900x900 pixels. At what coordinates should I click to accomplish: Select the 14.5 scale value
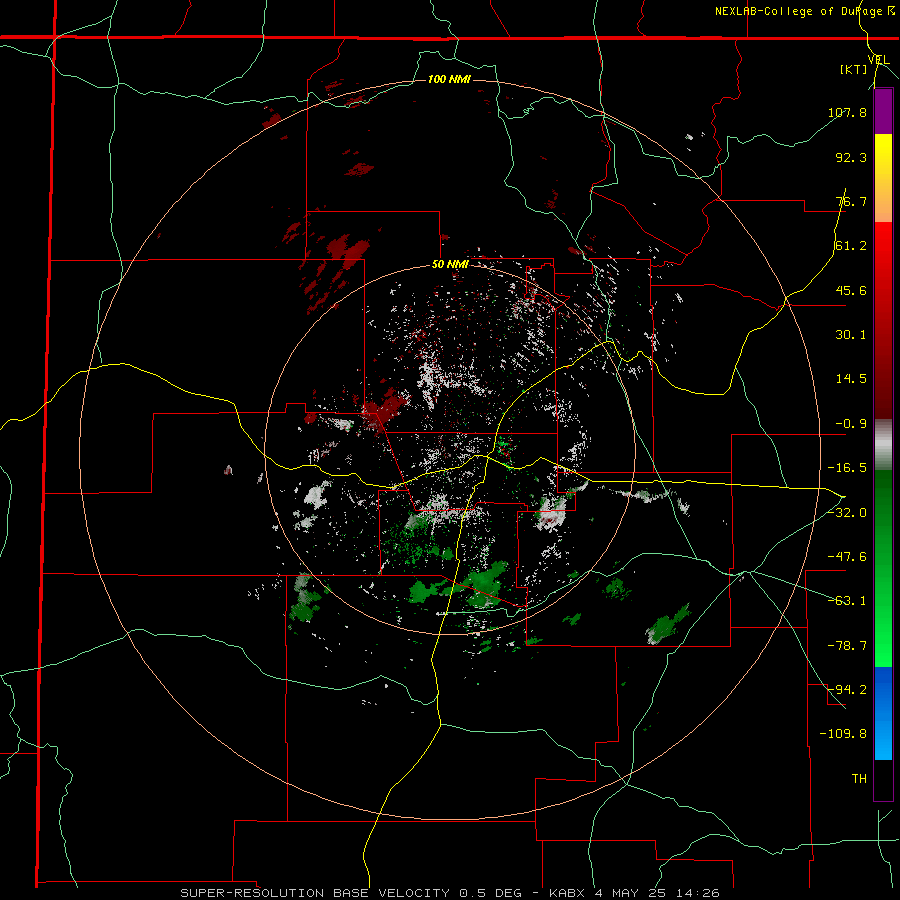pos(851,379)
